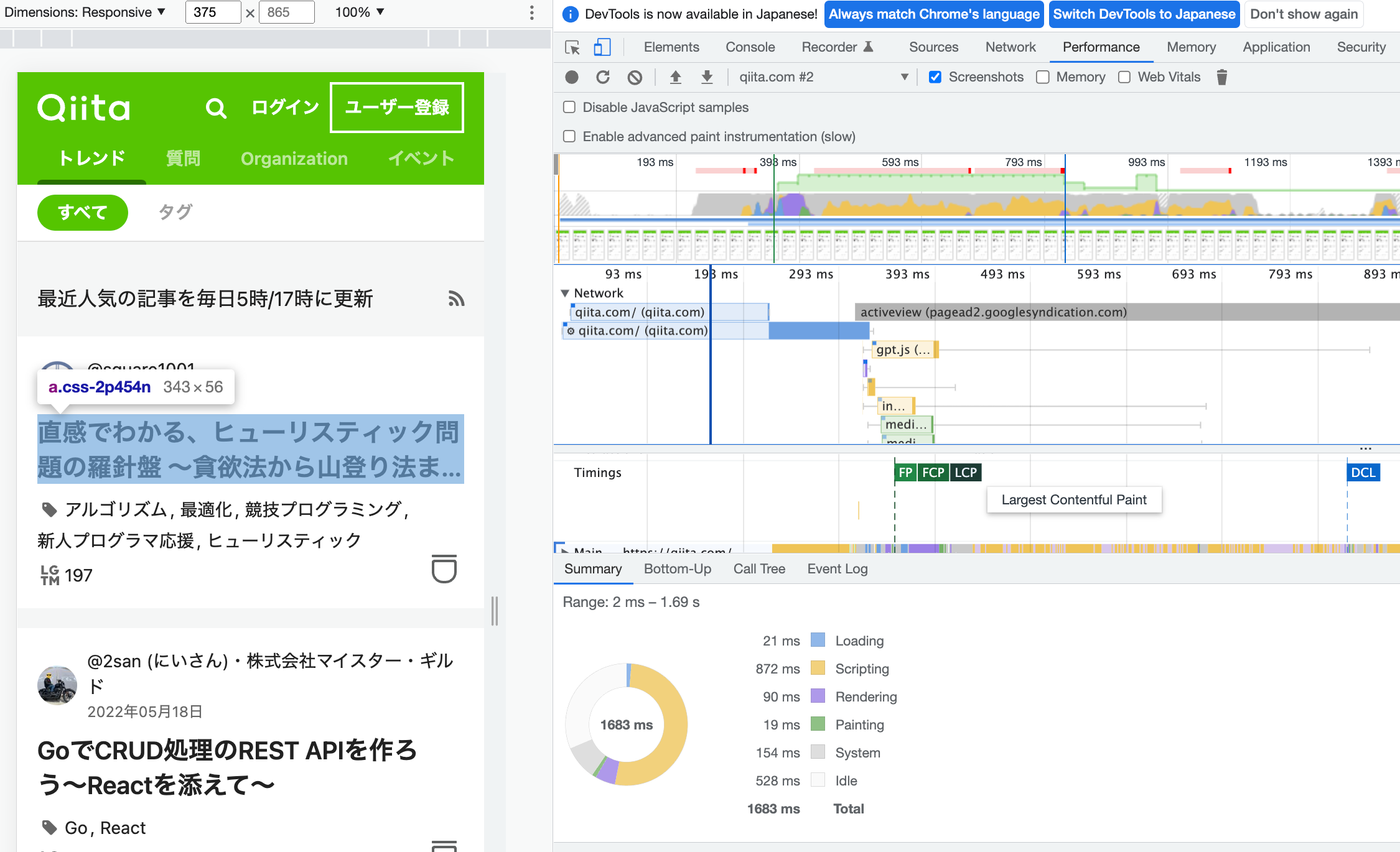
Task: Switch to the Bottom-Up tab
Action: coord(677,569)
